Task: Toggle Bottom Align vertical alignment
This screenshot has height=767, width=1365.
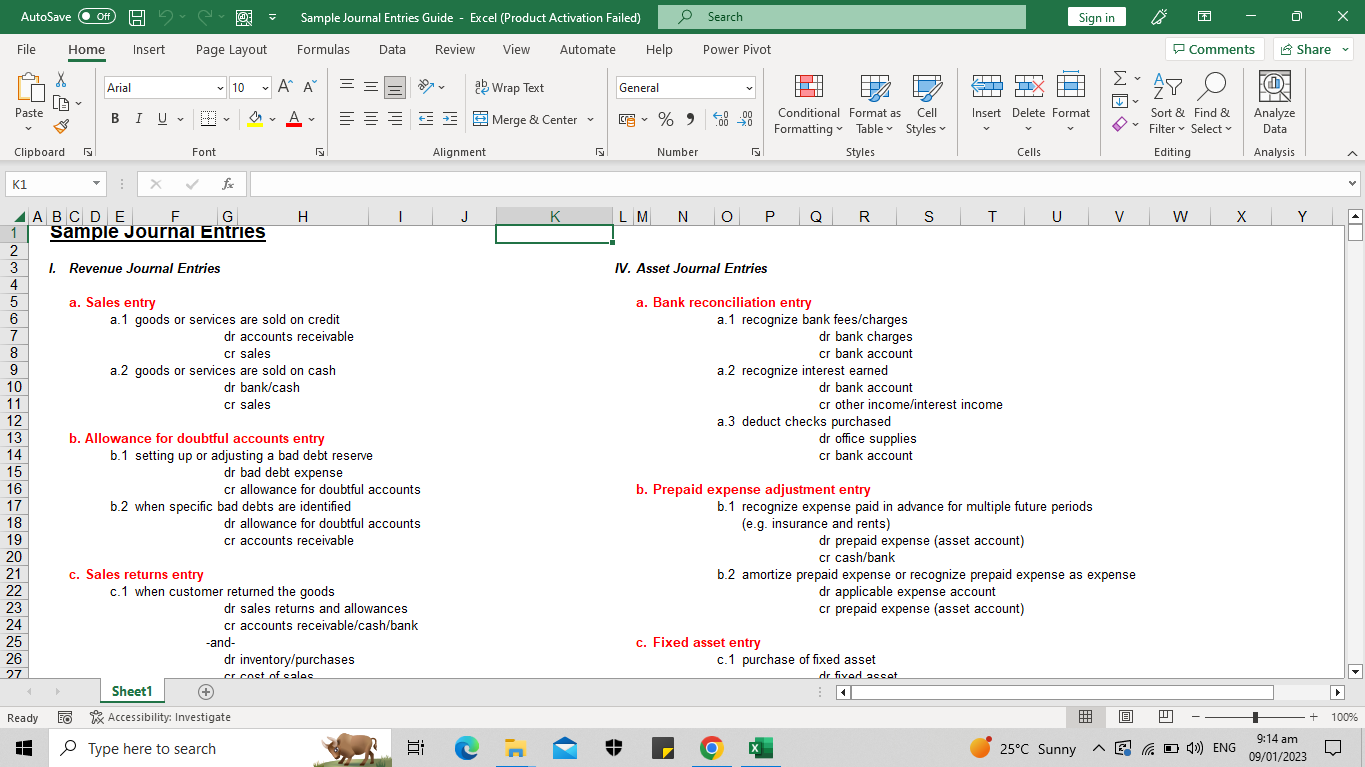Action: click(x=395, y=87)
